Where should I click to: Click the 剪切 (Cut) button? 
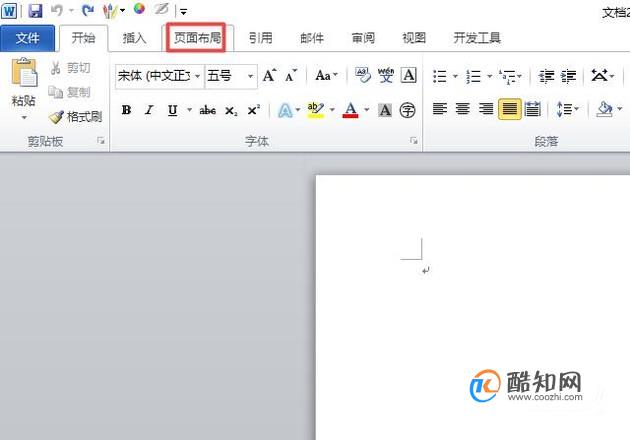pyautogui.click(x=70, y=68)
